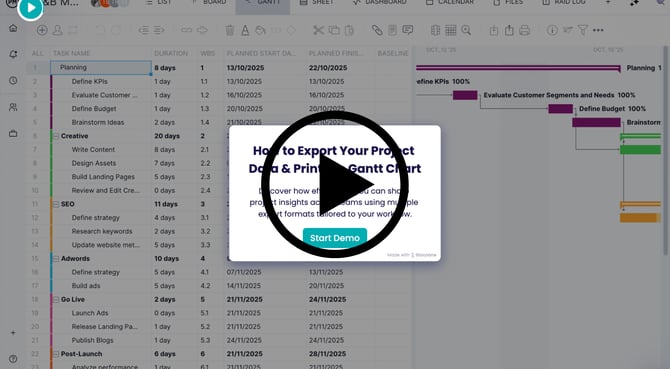Click the Start Demo button
This screenshot has height=369, width=670.
pyautogui.click(x=335, y=238)
